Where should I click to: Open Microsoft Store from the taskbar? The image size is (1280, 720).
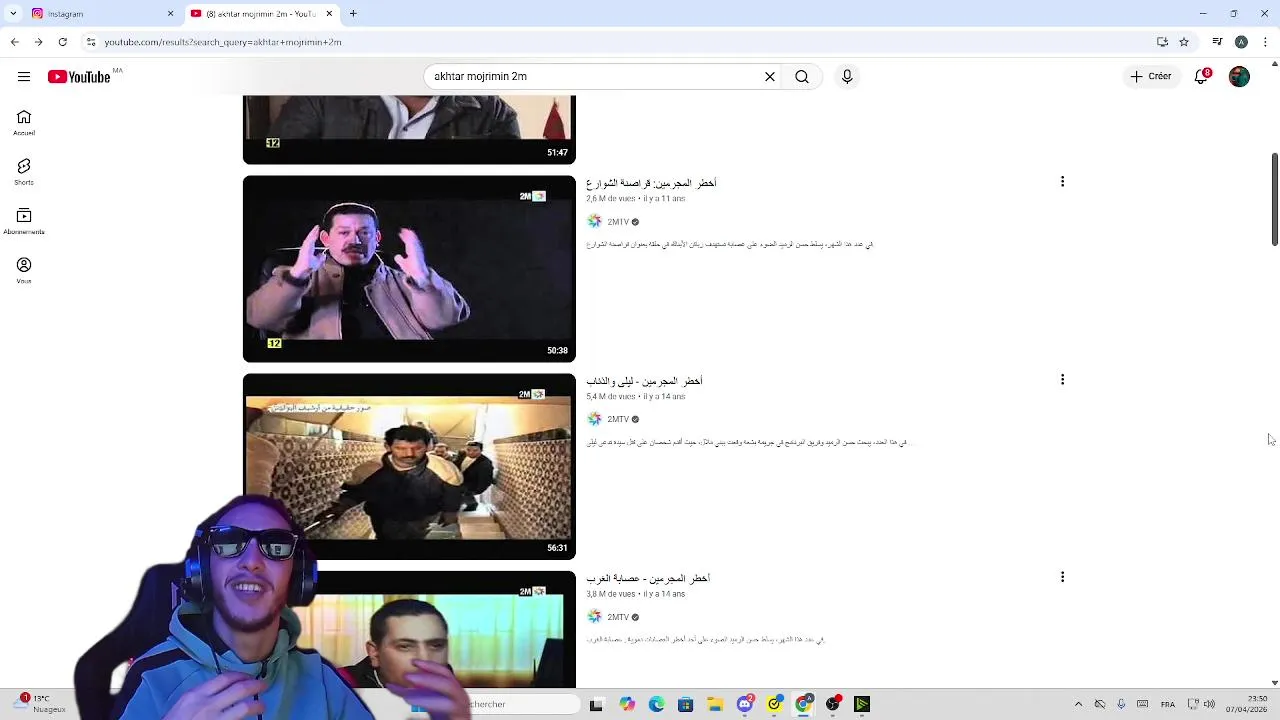pos(685,705)
